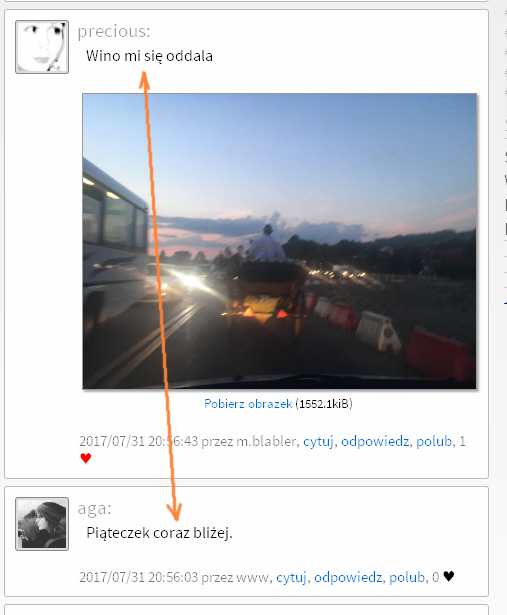The image size is (507, 615).
Task: Open the aga username profile
Action: [x=94, y=509]
